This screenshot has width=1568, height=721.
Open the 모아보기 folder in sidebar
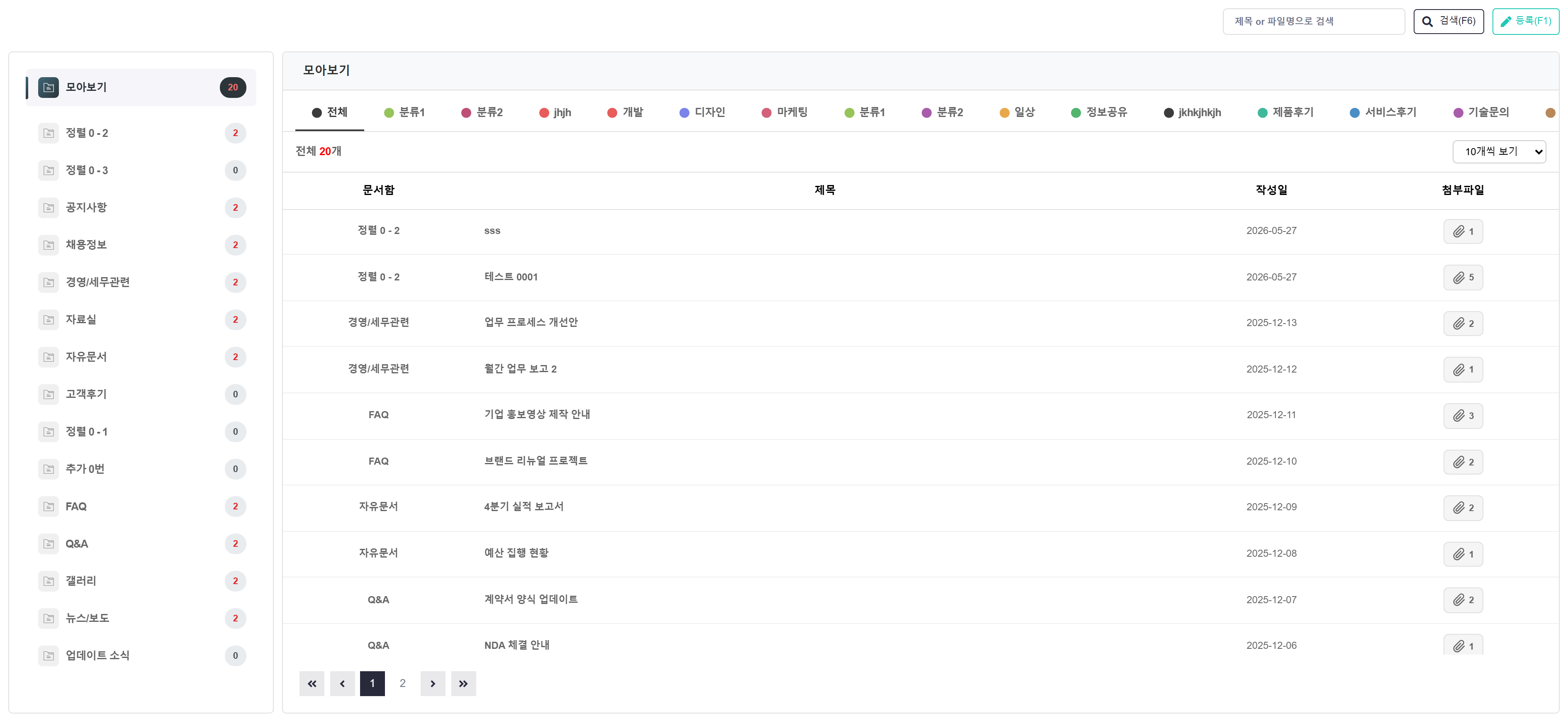pyautogui.click(x=141, y=88)
